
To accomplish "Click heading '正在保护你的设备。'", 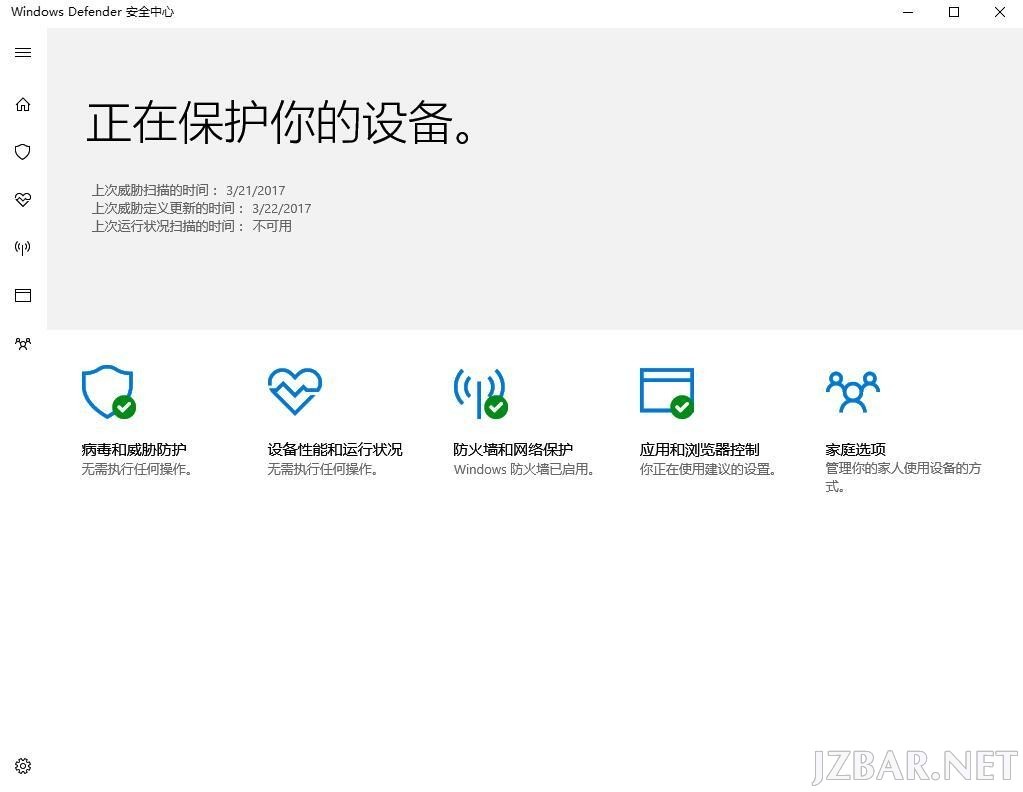I will tap(279, 123).
